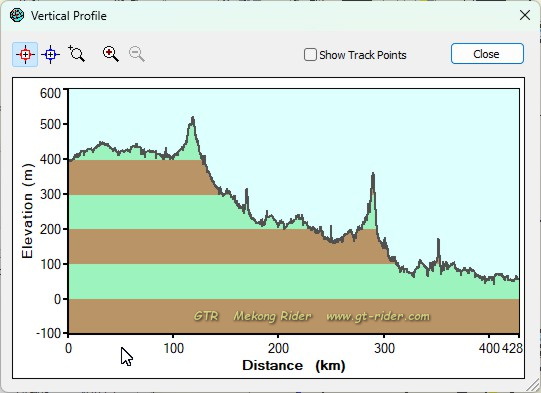Click the '200' distance axis tick label
The height and width of the screenshot is (393, 541).
[x=278, y=348]
